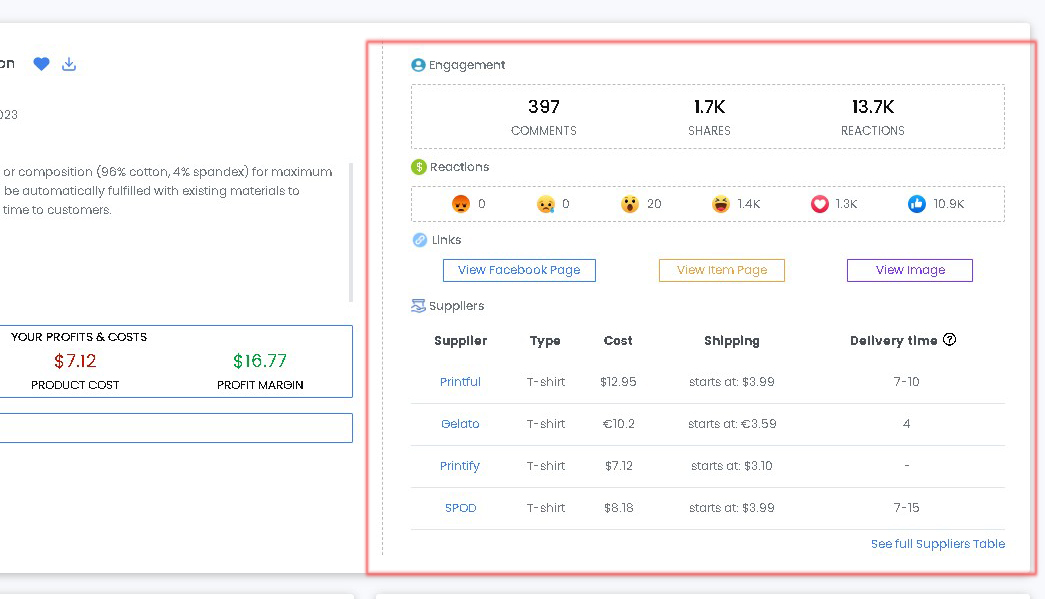Viewport: 1045px width, 599px height.
Task: Click the empty input box below profits
Action: tap(176, 428)
